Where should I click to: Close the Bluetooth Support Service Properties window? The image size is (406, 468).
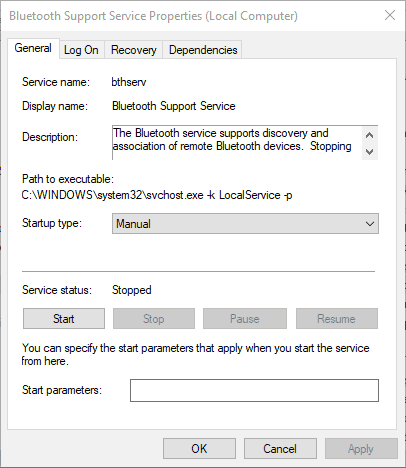390,15
